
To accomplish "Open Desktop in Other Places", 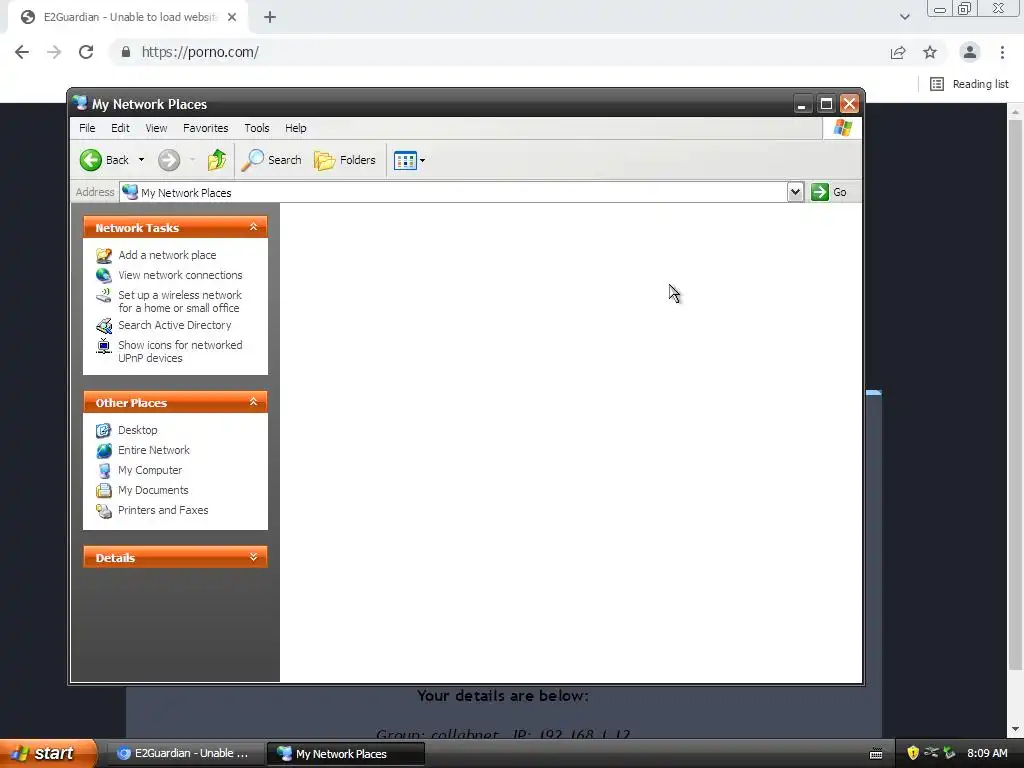I will (138, 430).
